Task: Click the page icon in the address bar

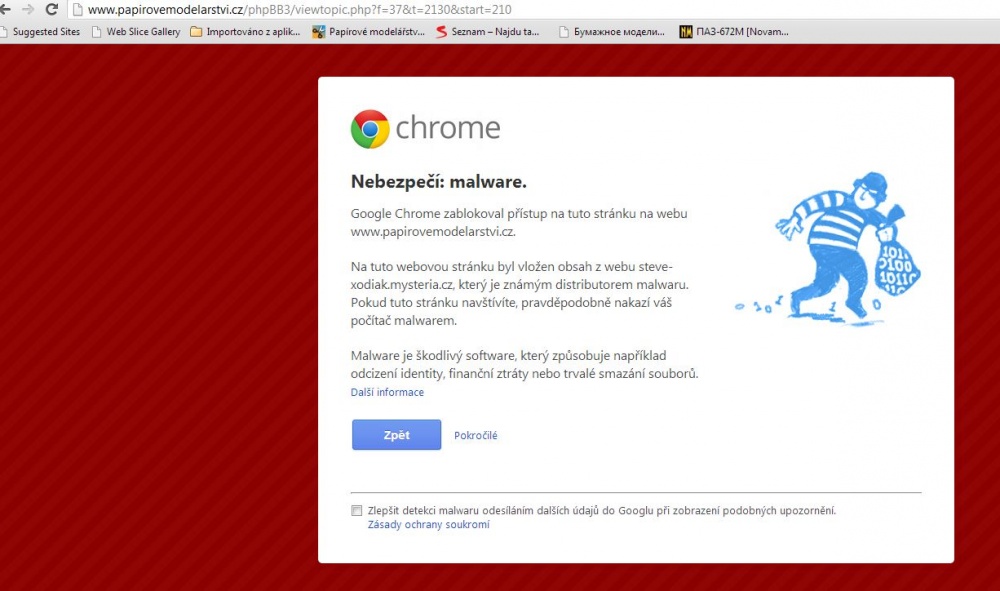Action: tap(78, 10)
